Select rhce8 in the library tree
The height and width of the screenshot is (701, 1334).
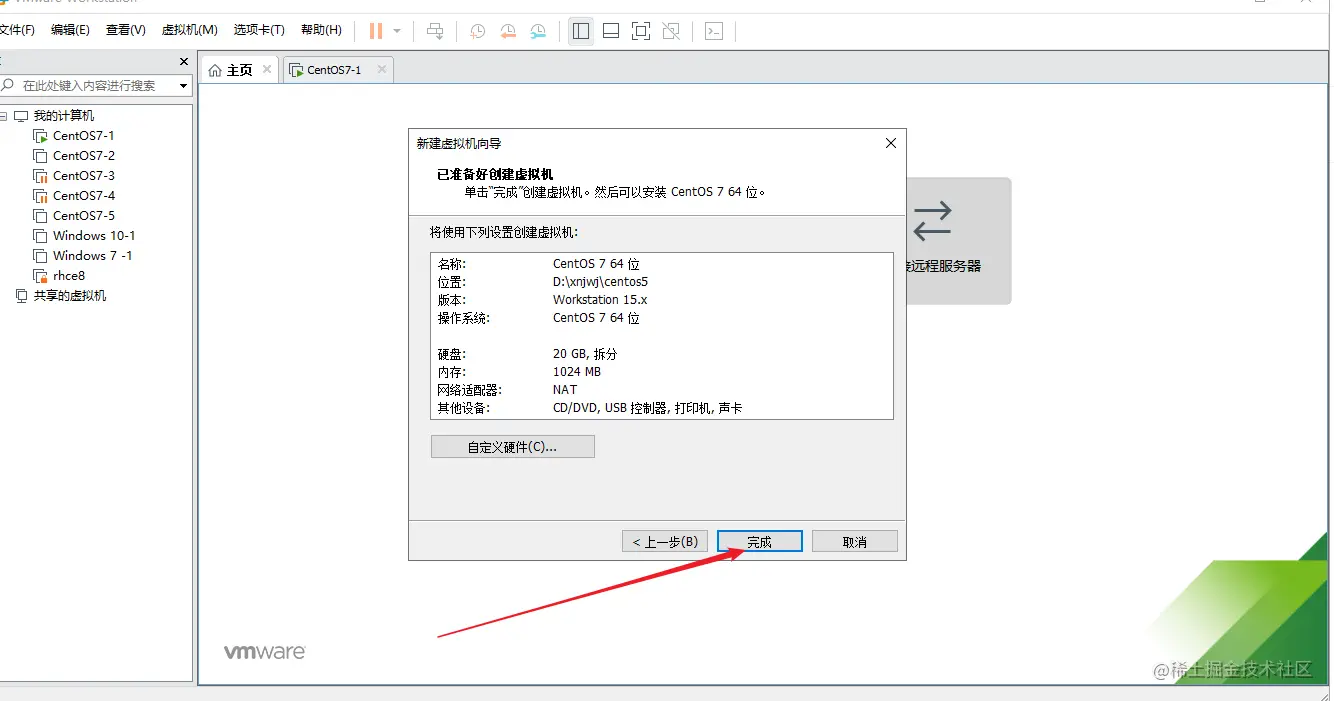[69, 276]
